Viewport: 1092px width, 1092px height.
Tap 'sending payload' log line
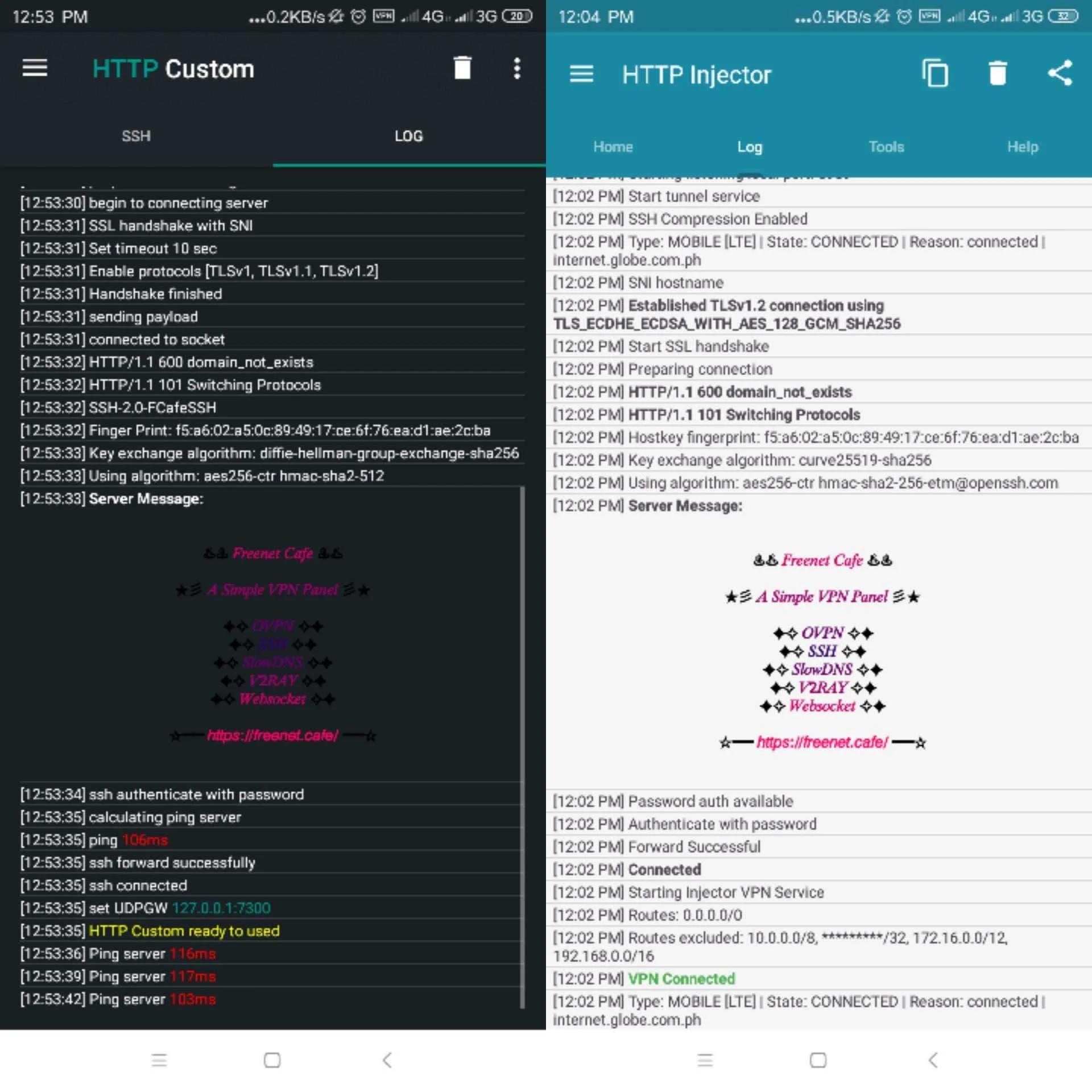click(x=272, y=316)
